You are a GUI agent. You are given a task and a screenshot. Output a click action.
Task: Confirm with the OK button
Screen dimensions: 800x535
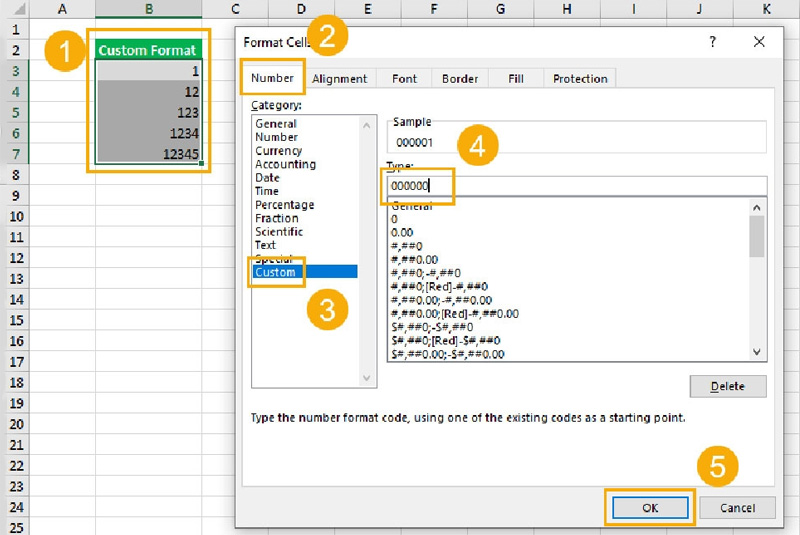[x=650, y=508]
